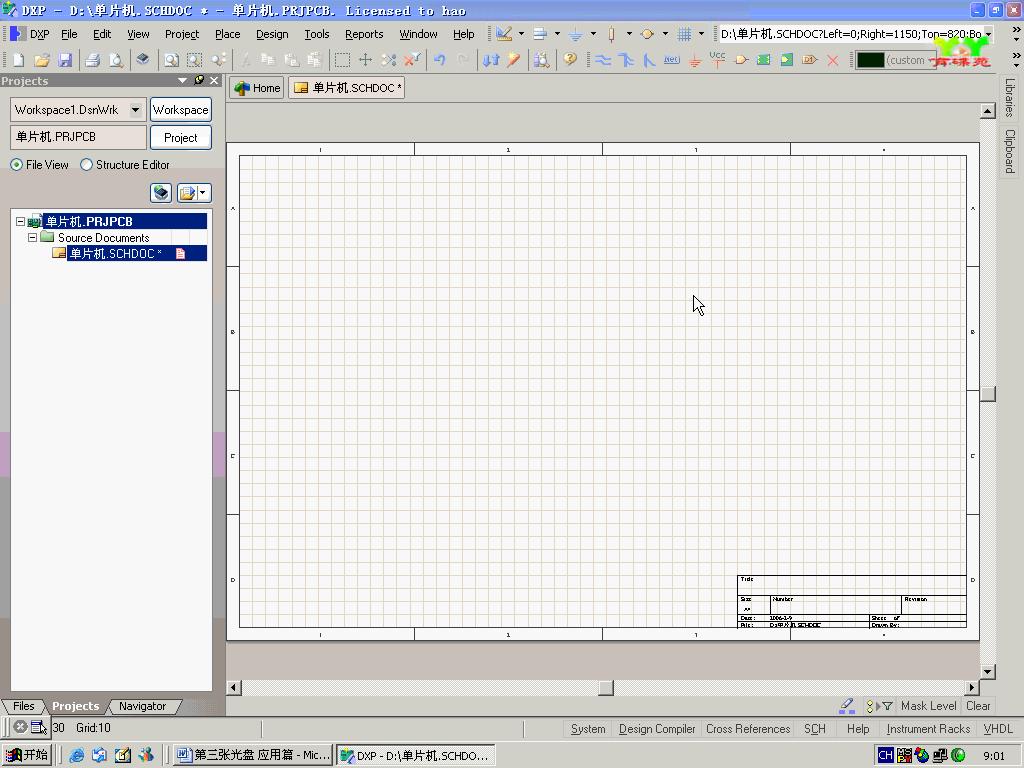Viewport: 1024px width, 768px height.
Task: Open print preview from the toolbar
Action: (116, 60)
